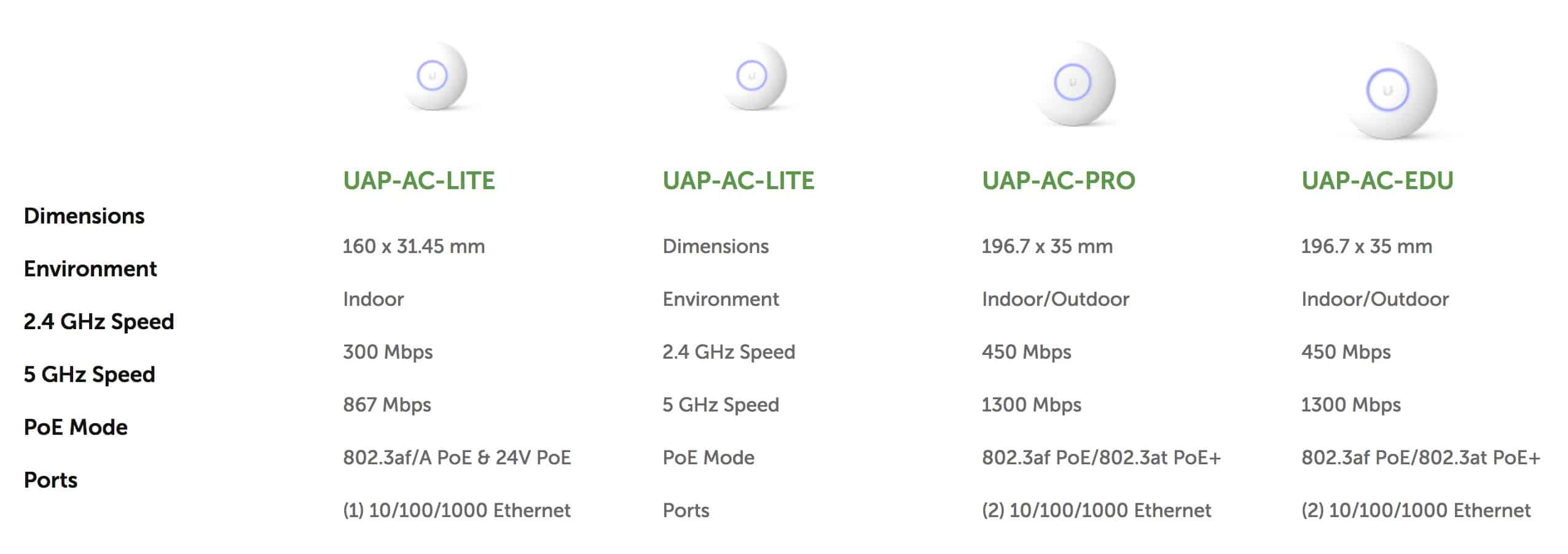Click the bold PoE Mode row label

(x=76, y=427)
